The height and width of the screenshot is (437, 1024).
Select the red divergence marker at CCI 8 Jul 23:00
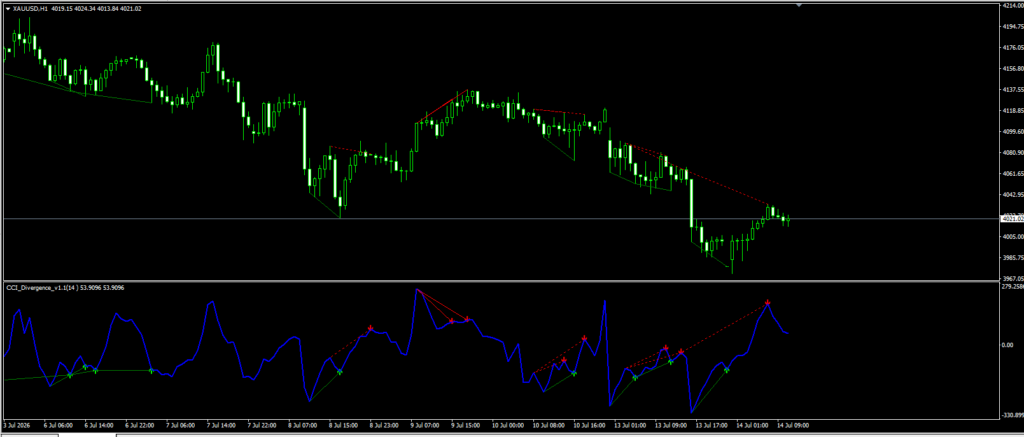370,328
